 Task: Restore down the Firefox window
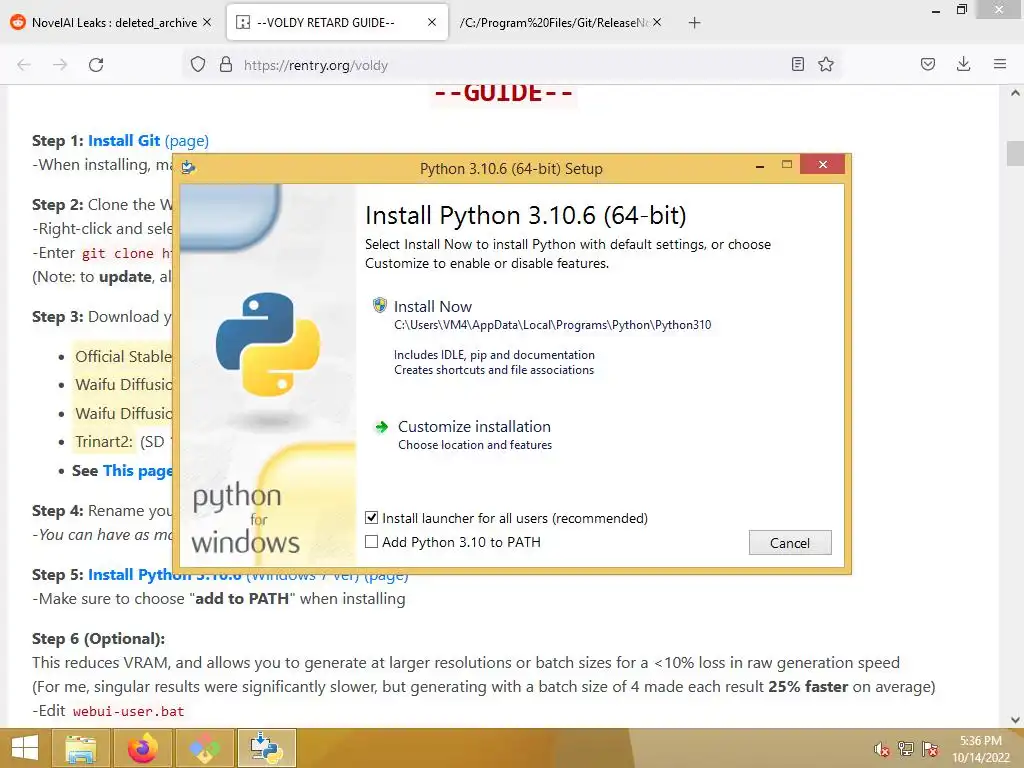click(x=962, y=10)
